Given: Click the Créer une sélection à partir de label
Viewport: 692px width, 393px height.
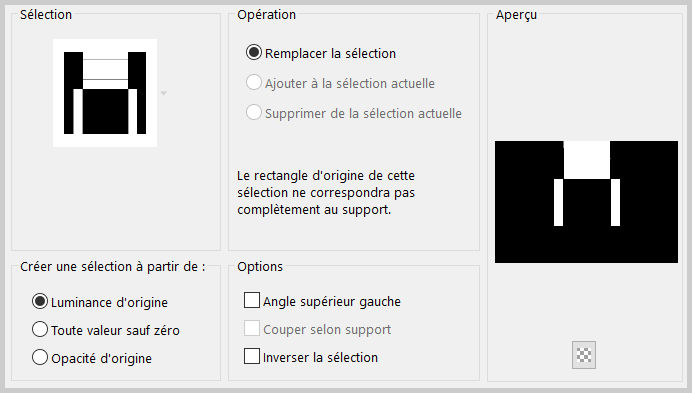Looking at the screenshot, I should pos(113,267).
